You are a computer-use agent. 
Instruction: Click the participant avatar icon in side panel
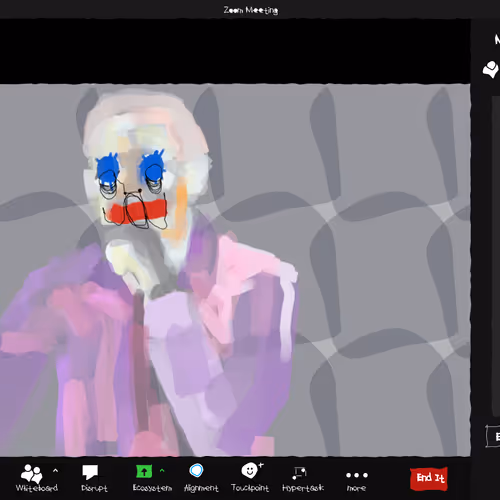click(491, 69)
